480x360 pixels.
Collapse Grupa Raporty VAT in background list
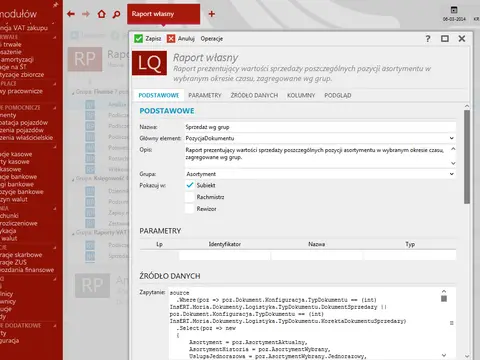coord(73,233)
